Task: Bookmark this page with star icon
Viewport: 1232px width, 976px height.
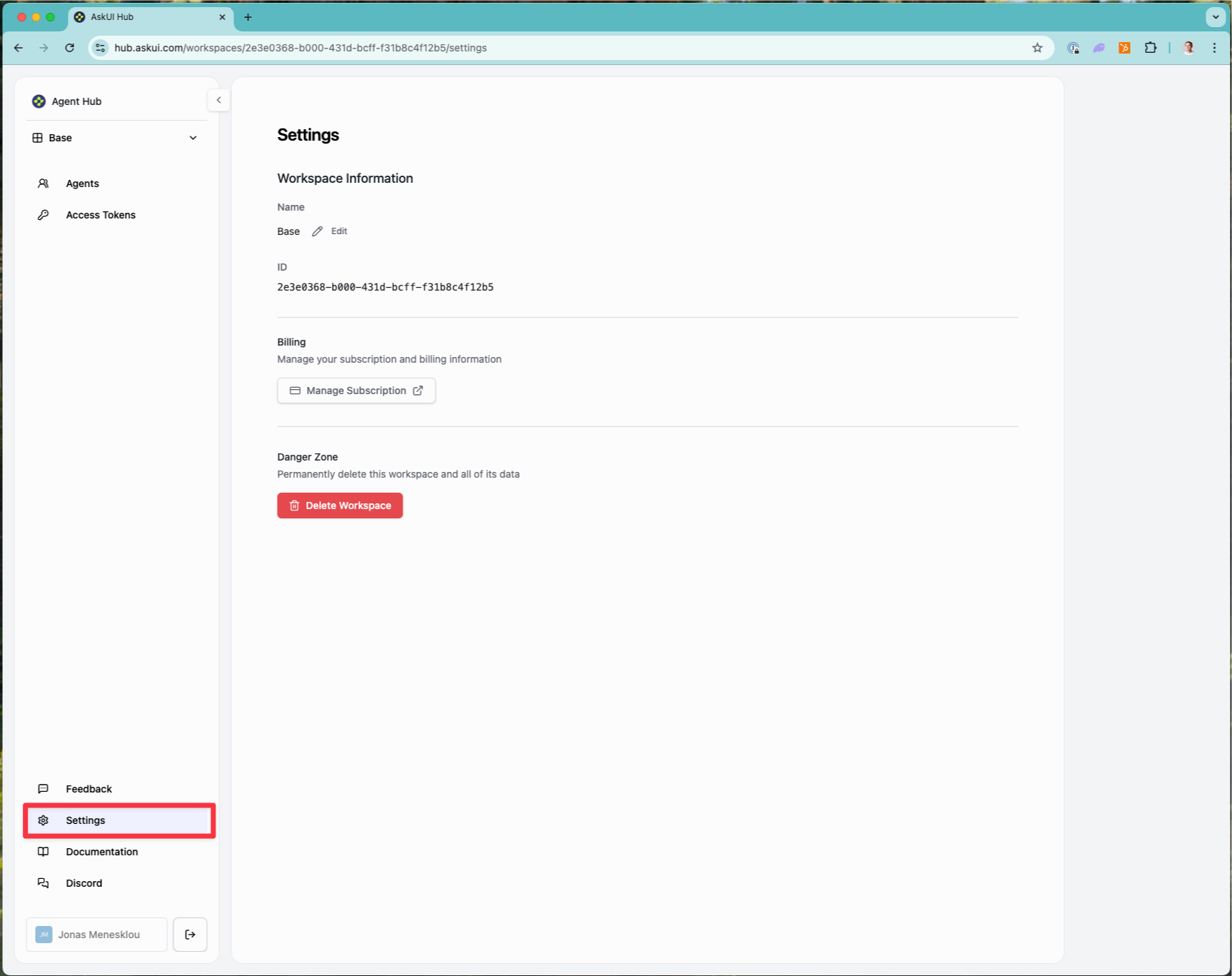Action: tap(1037, 48)
